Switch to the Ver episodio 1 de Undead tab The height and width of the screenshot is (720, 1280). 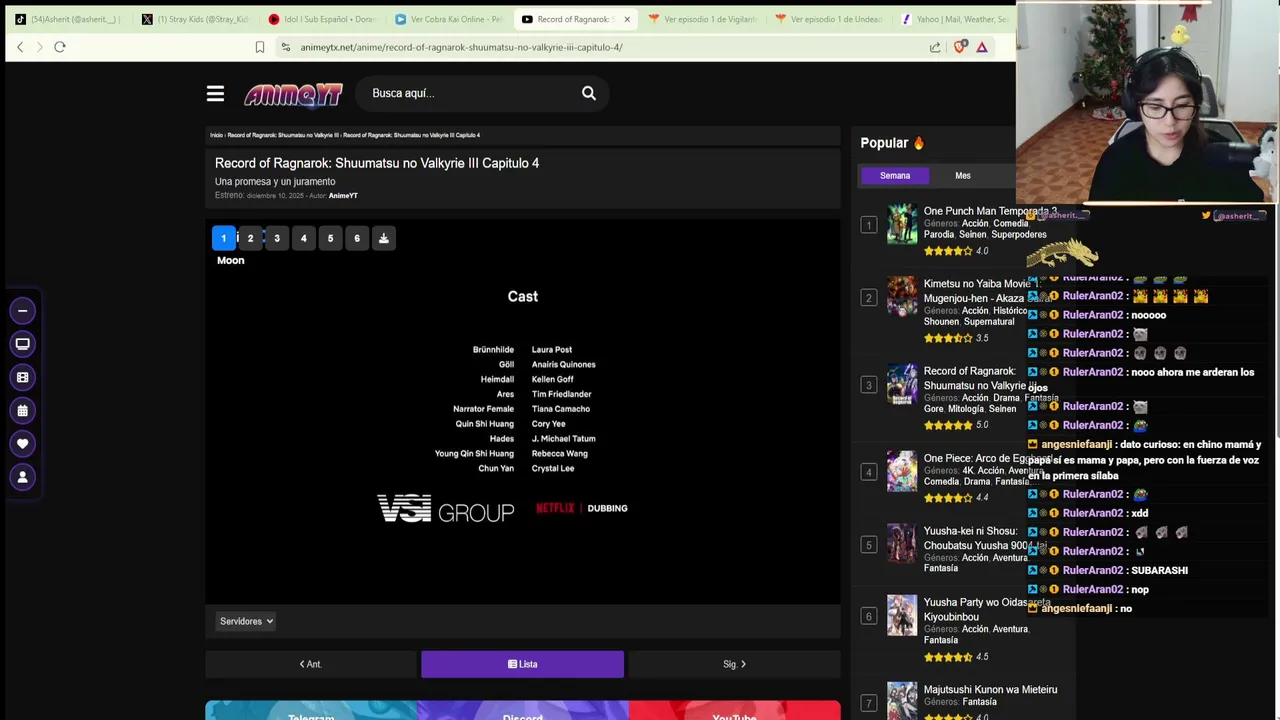[x=830, y=19]
